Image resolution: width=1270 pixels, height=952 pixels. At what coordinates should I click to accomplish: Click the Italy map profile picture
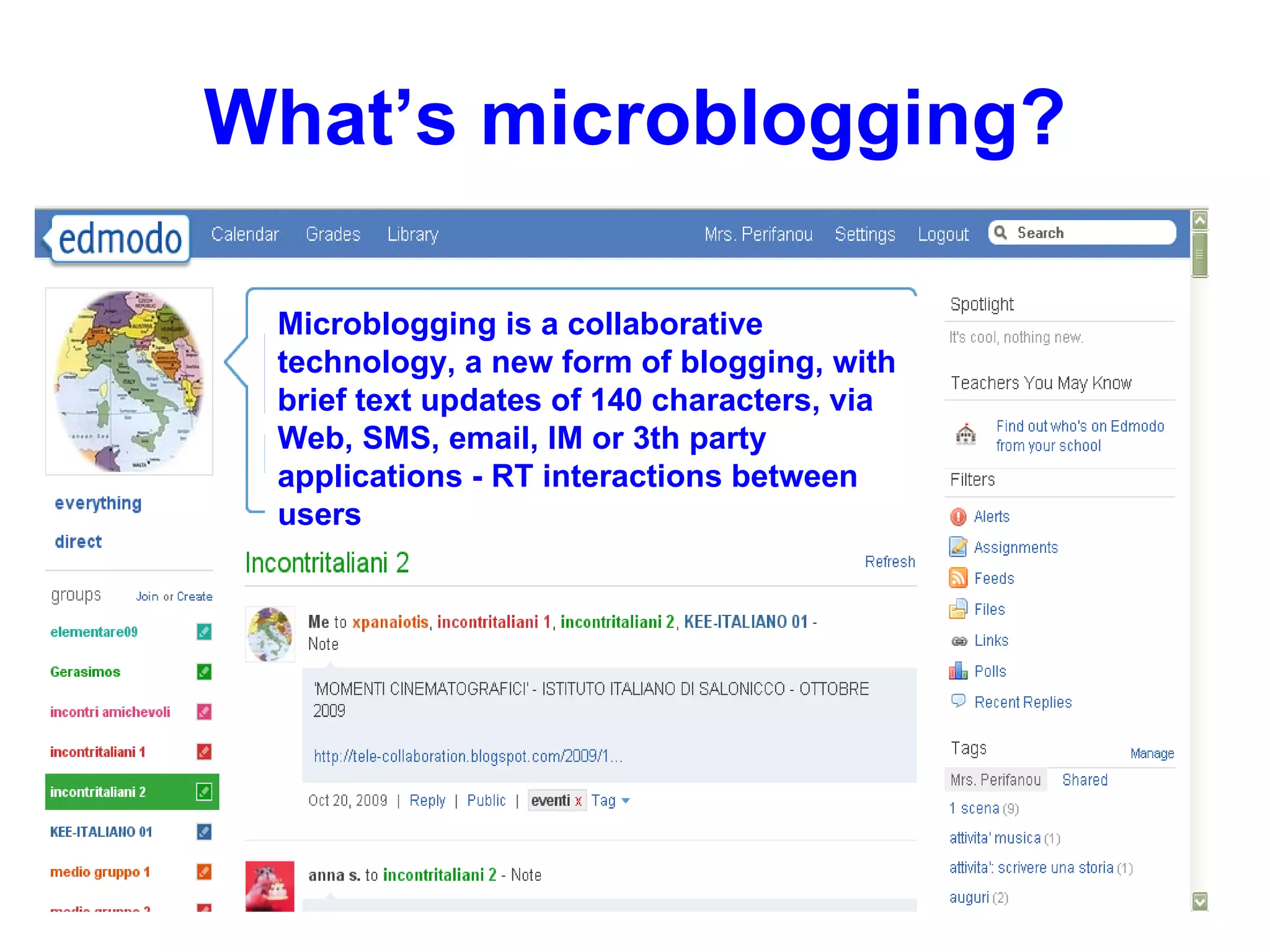129,381
